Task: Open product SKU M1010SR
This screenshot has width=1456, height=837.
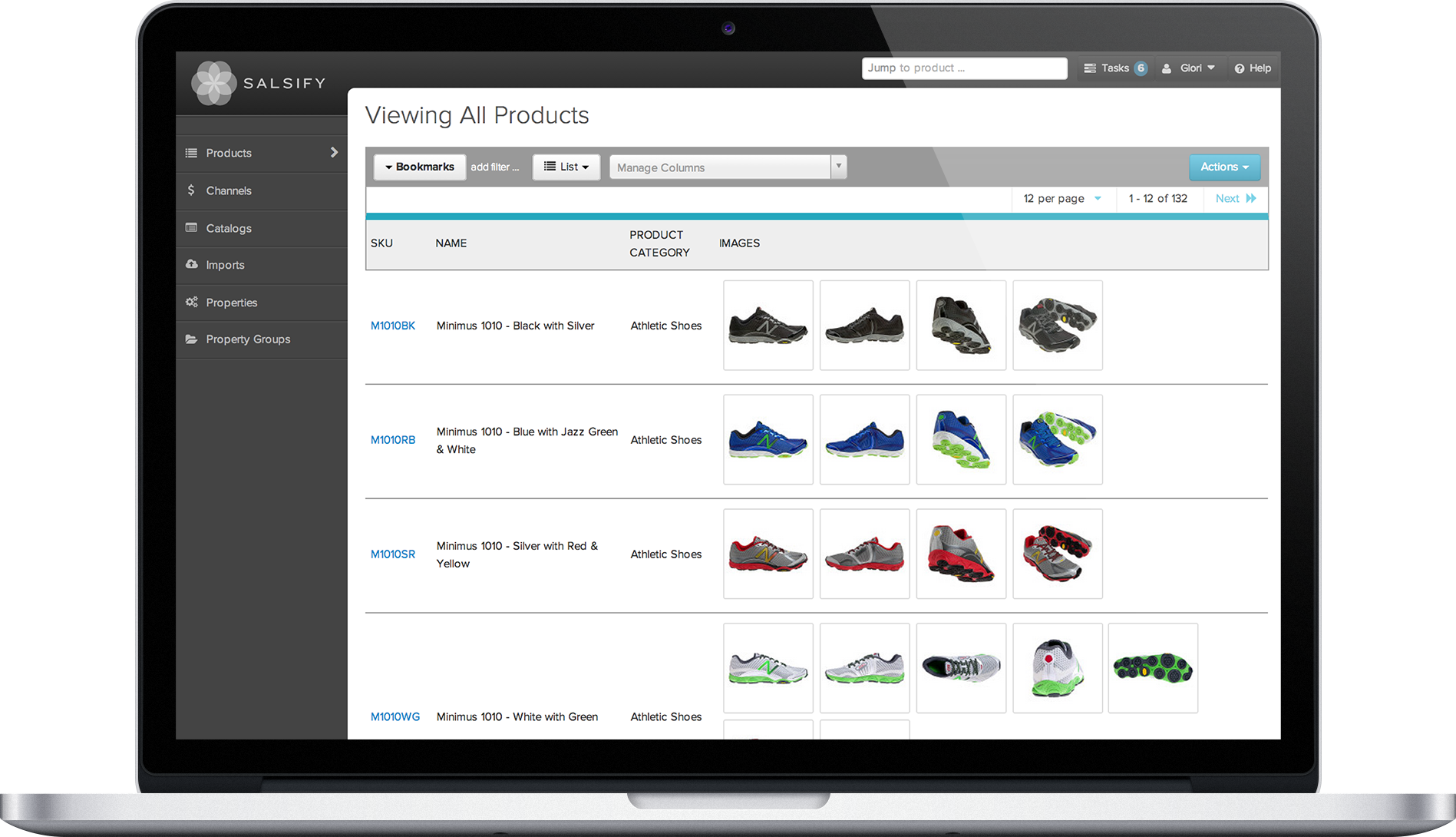Action: pos(393,554)
